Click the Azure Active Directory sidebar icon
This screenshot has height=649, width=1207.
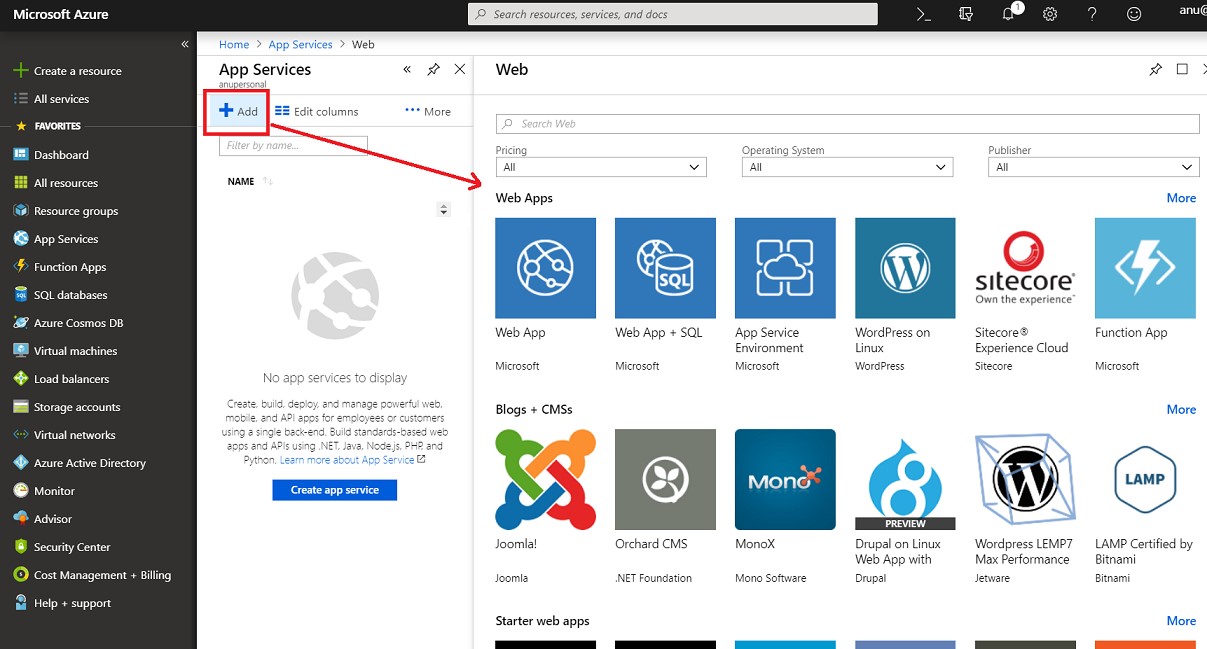coord(21,463)
